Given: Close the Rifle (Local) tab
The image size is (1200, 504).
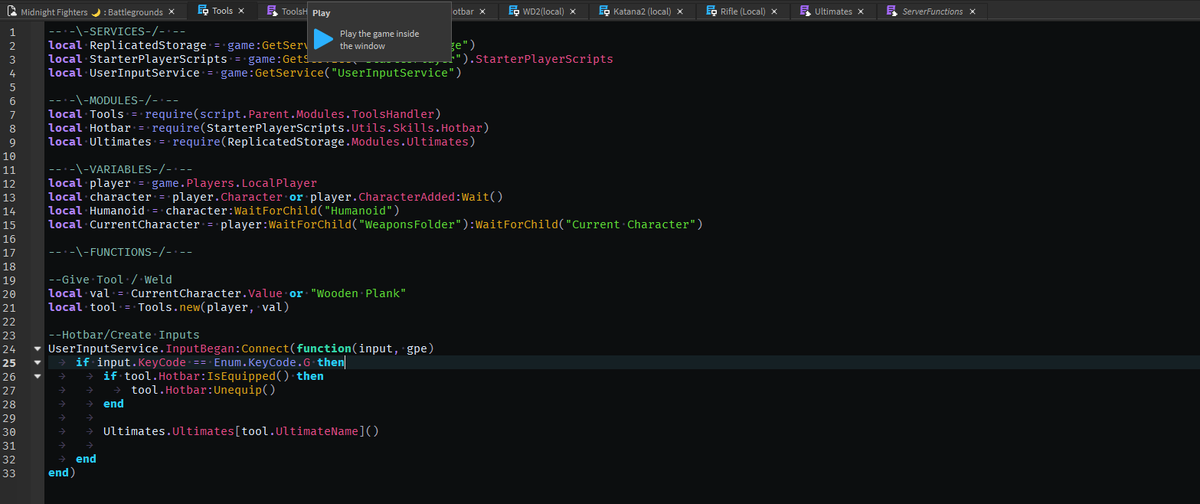Looking at the screenshot, I should click(x=774, y=12).
